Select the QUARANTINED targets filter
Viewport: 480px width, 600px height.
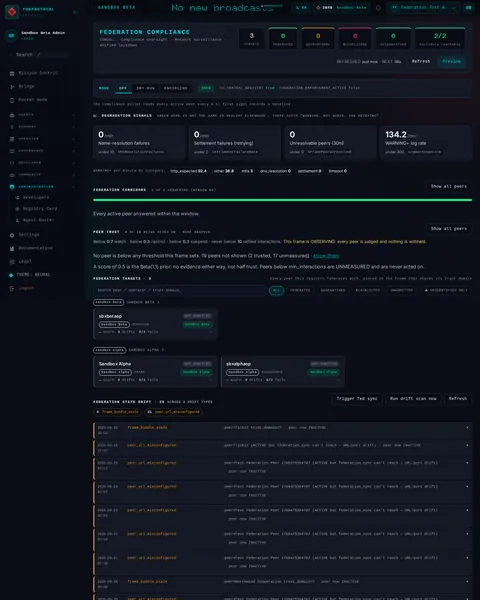click(x=333, y=290)
